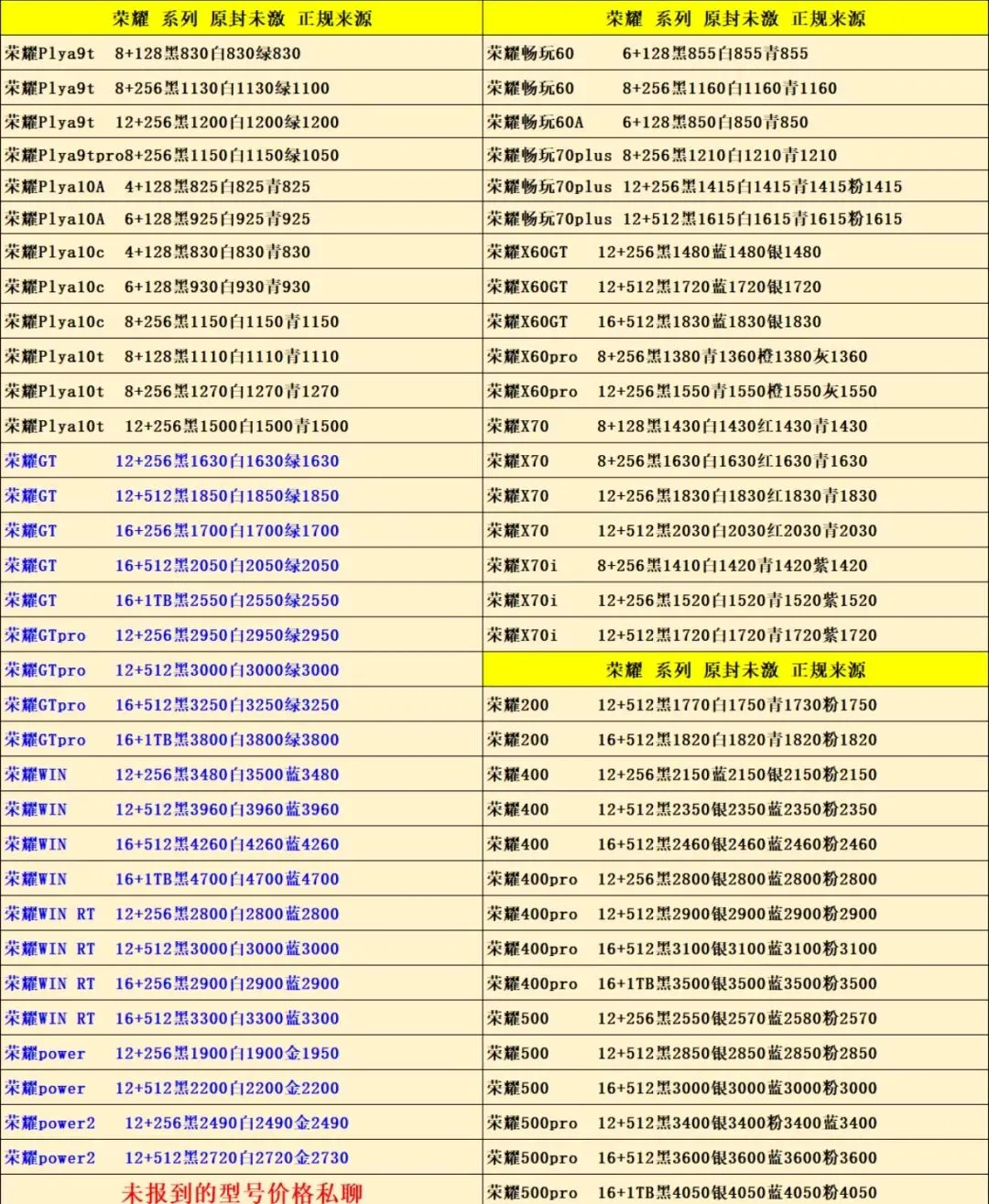Select the 荣耀Plya10c 4+128 row priced 830
Screen dimensions: 989x1204
click(x=242, y=252)
